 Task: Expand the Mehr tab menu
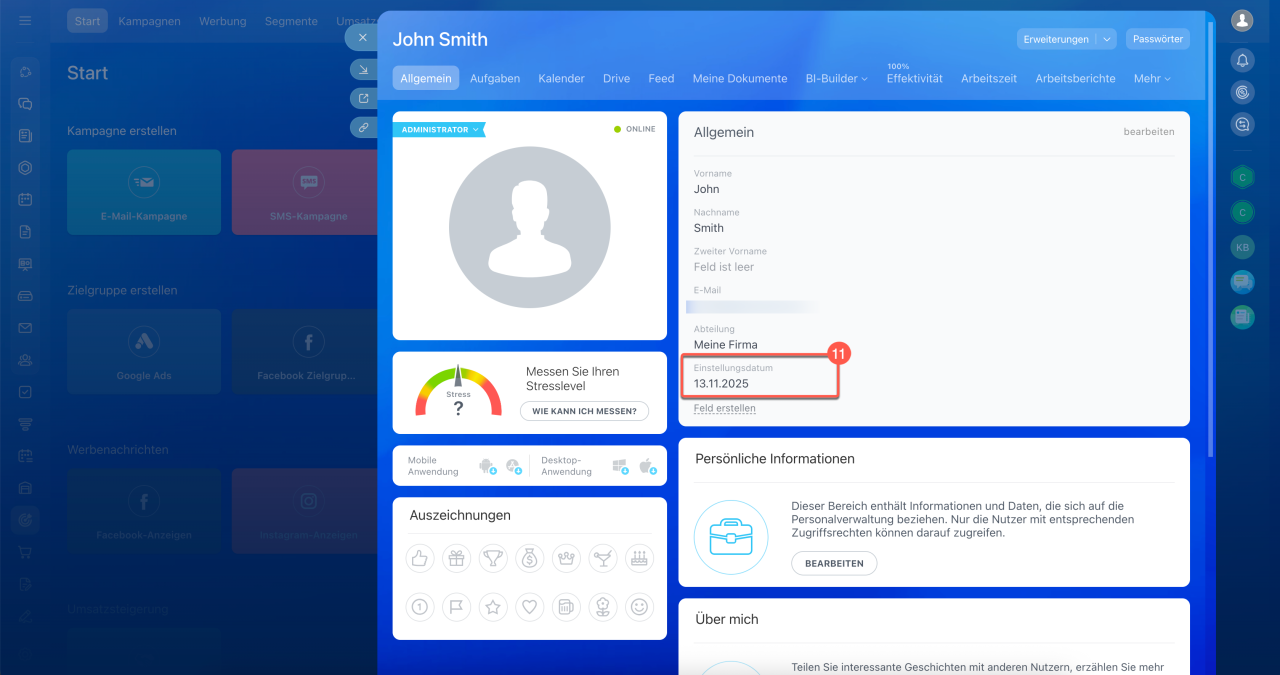1151,78
